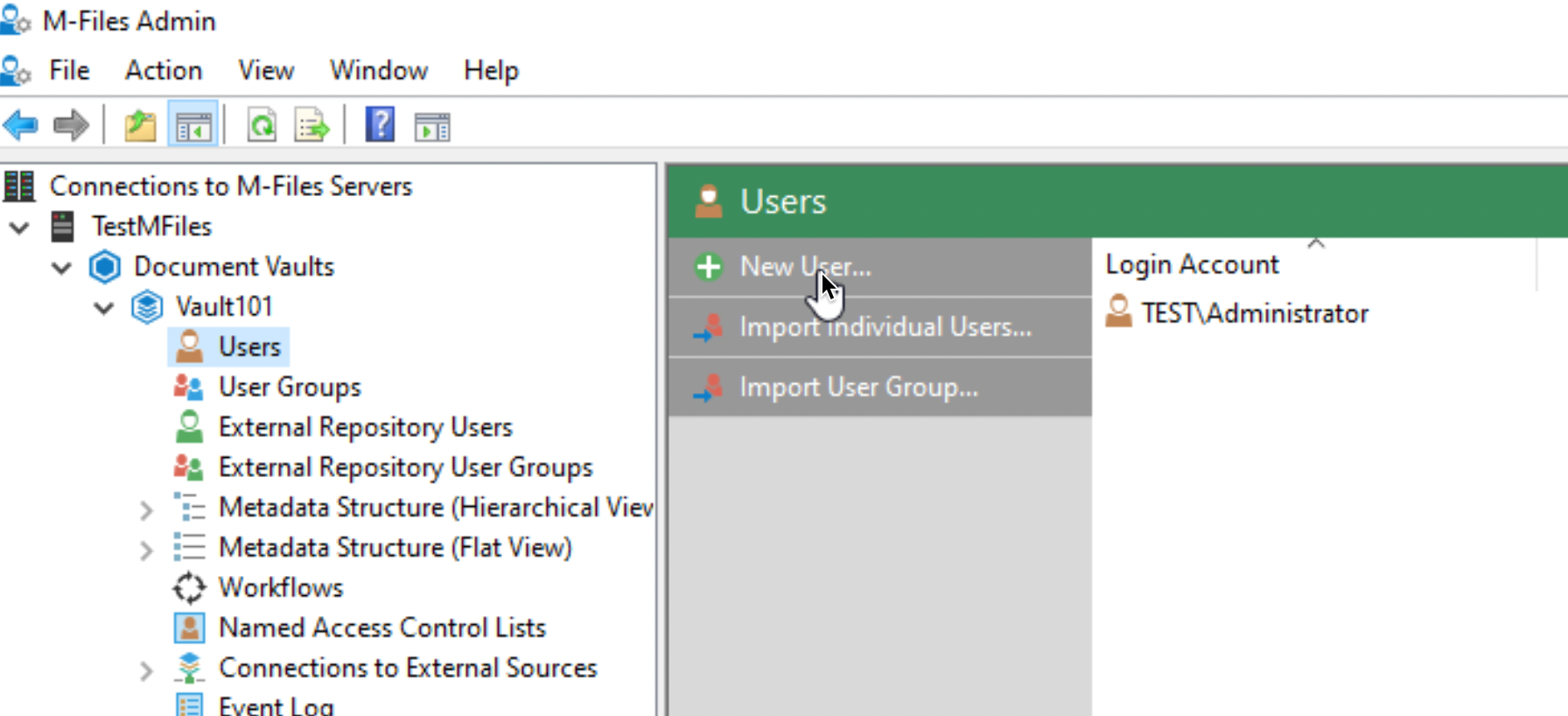Click the Import Individual Users icon
The height and width of the screenshot is (716, 1568).
tap(709, 326)
